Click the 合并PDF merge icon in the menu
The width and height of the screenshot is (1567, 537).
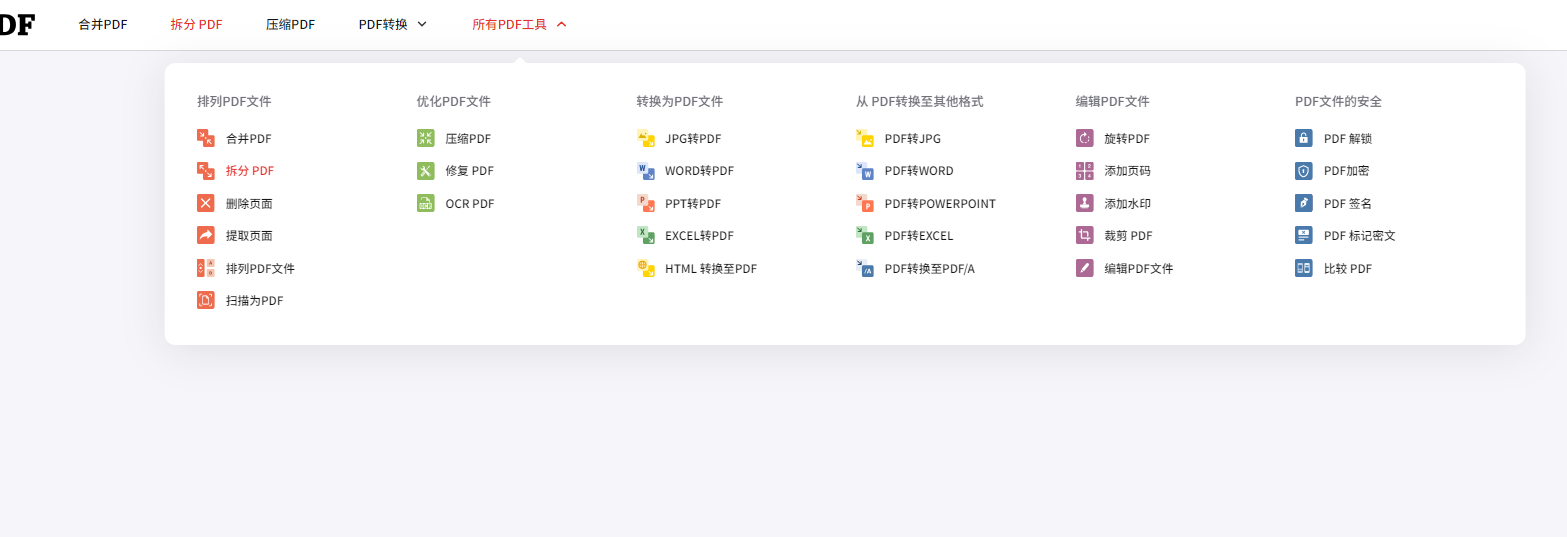206,139
